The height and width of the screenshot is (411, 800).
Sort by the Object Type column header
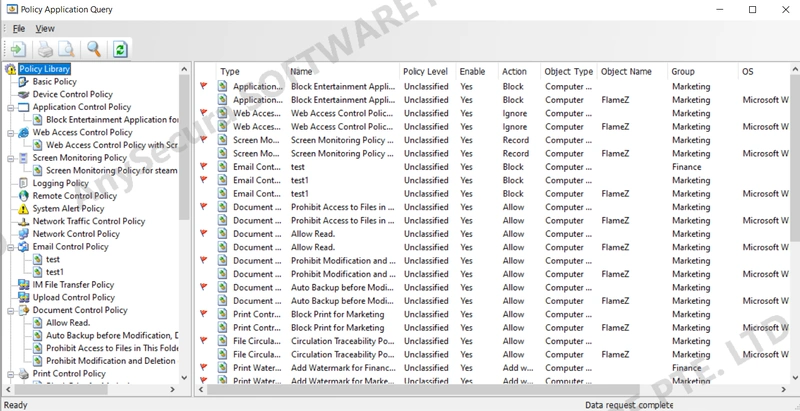pos(568,71)
